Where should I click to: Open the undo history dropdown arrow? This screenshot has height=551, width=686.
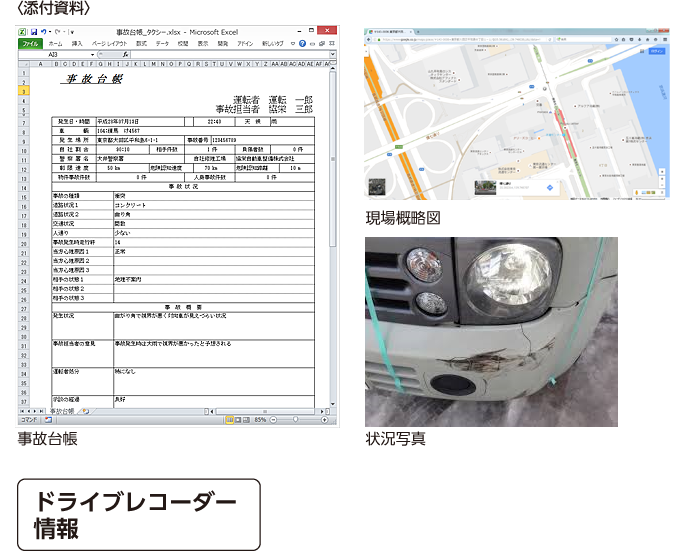50,32
